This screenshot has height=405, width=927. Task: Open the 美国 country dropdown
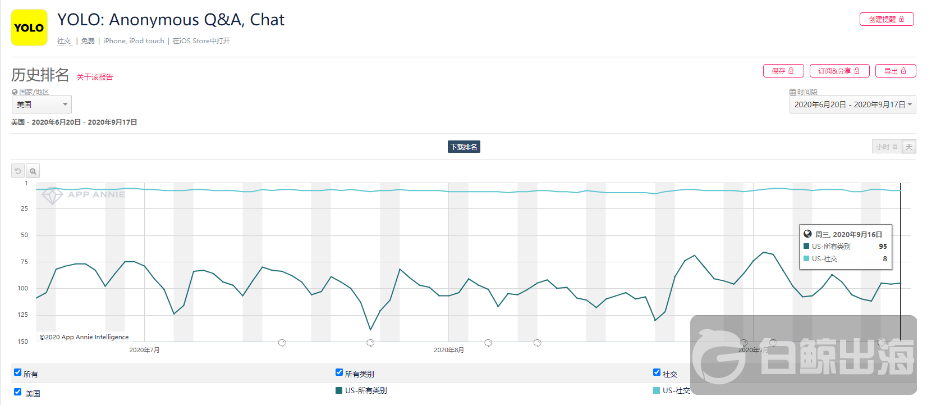pyautogui.click(x=41, y=104)
